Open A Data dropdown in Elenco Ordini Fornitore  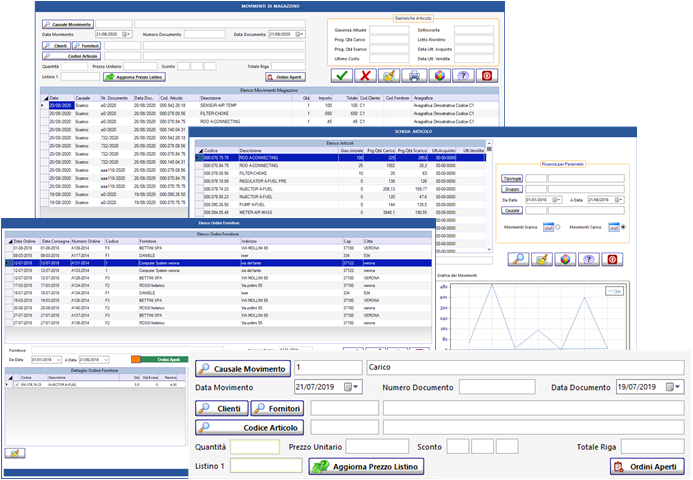[x=106, y=360]
